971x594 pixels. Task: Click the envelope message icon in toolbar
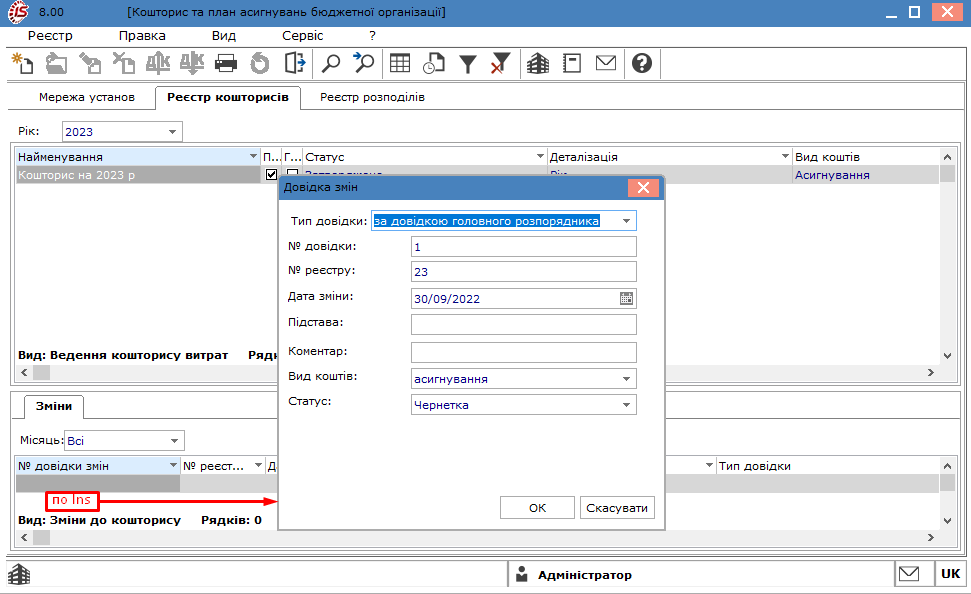pyautogui.click(x=606, y=63)
